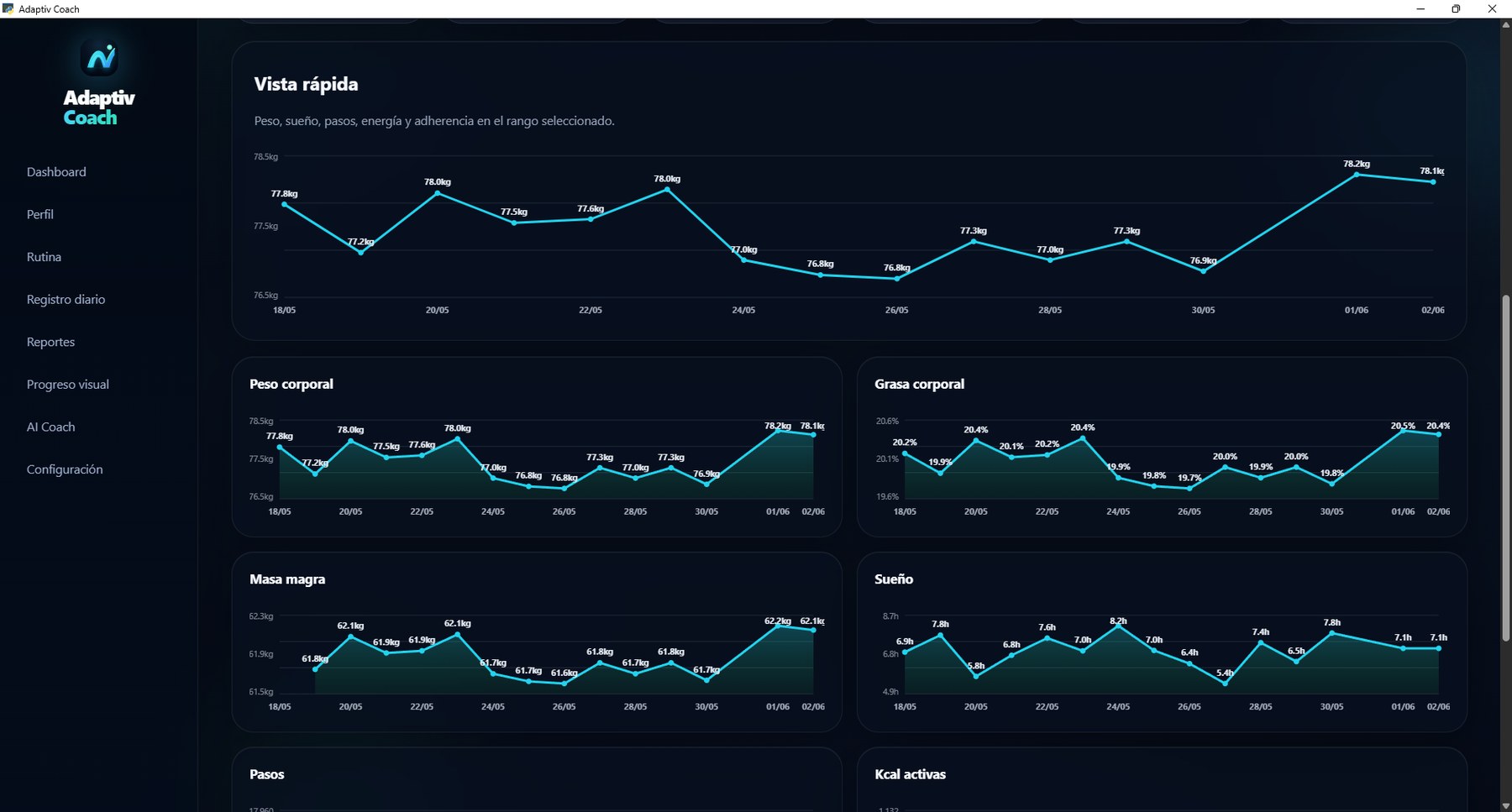Click the Masa magra chart title
This screenshot has width=1512, height=812.
(287, 579)
